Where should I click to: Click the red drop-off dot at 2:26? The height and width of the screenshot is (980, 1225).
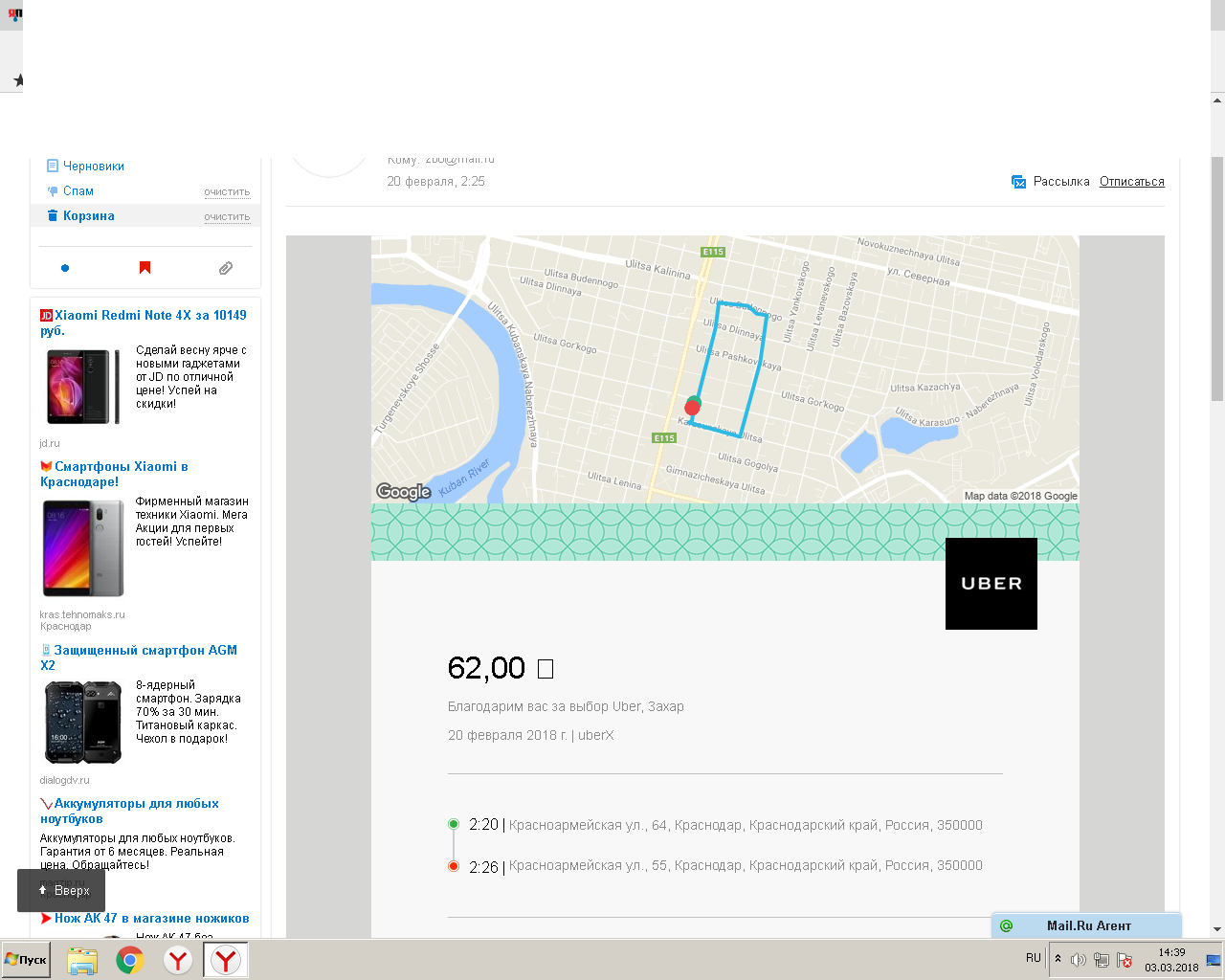(x=454, y=866)
